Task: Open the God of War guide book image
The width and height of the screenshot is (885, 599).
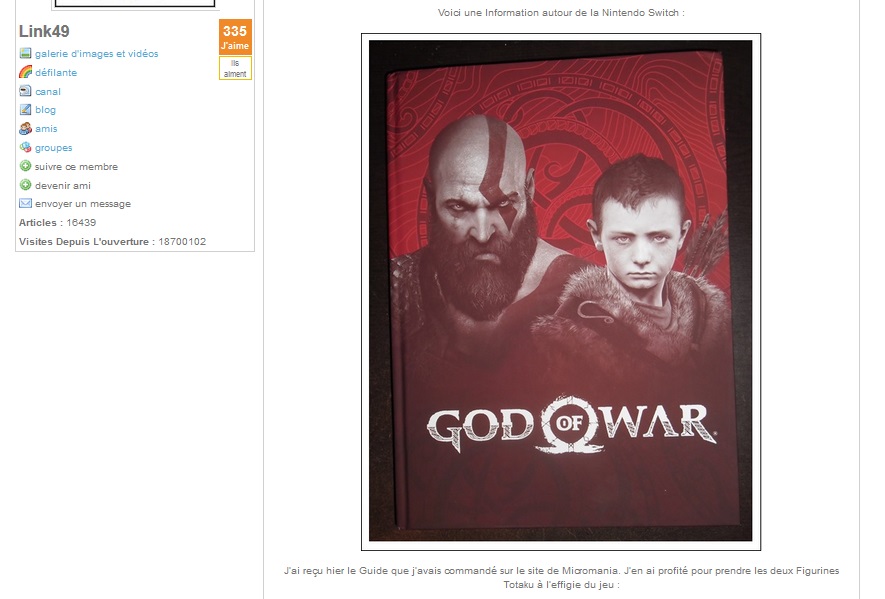Action: click(x=560, y=291)
